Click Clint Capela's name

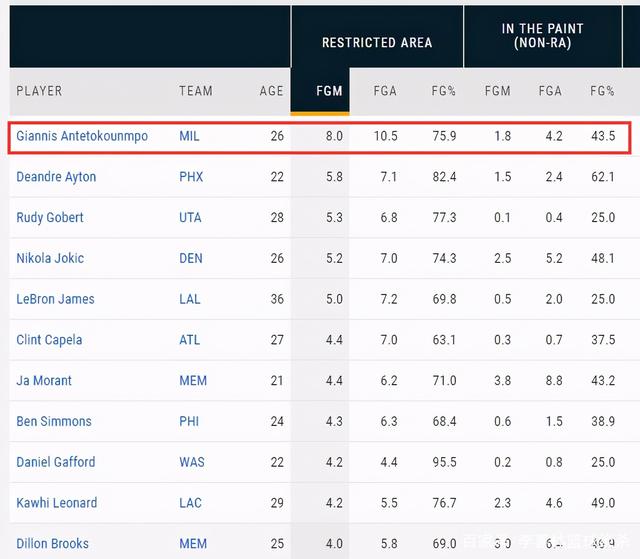[x=49, y=340]
